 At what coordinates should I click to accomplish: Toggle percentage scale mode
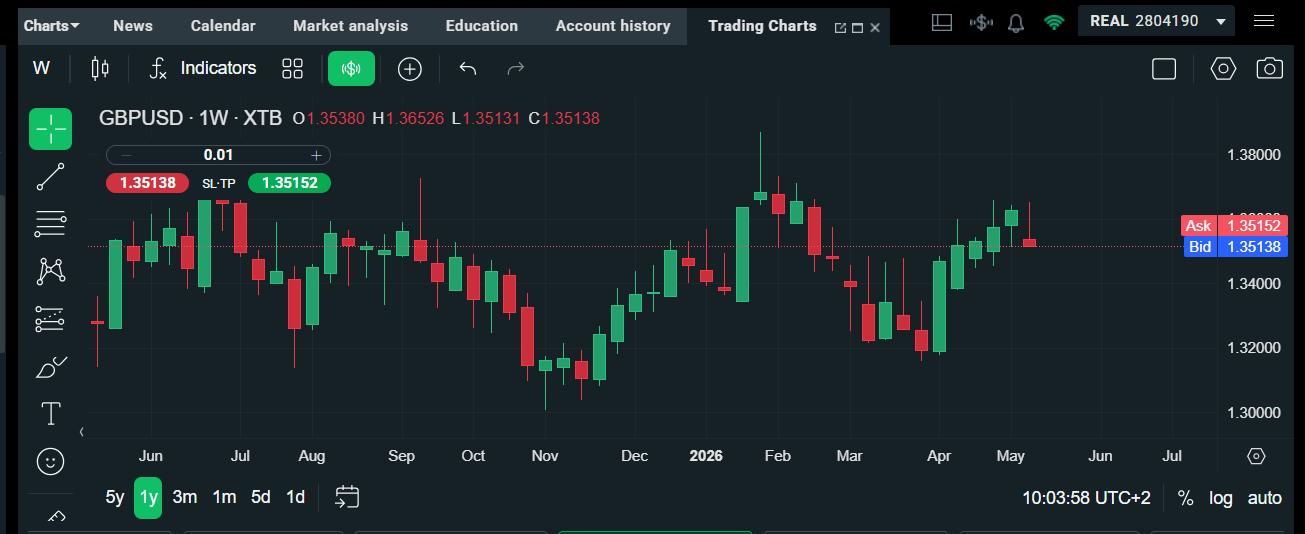tap(1185, 497)
